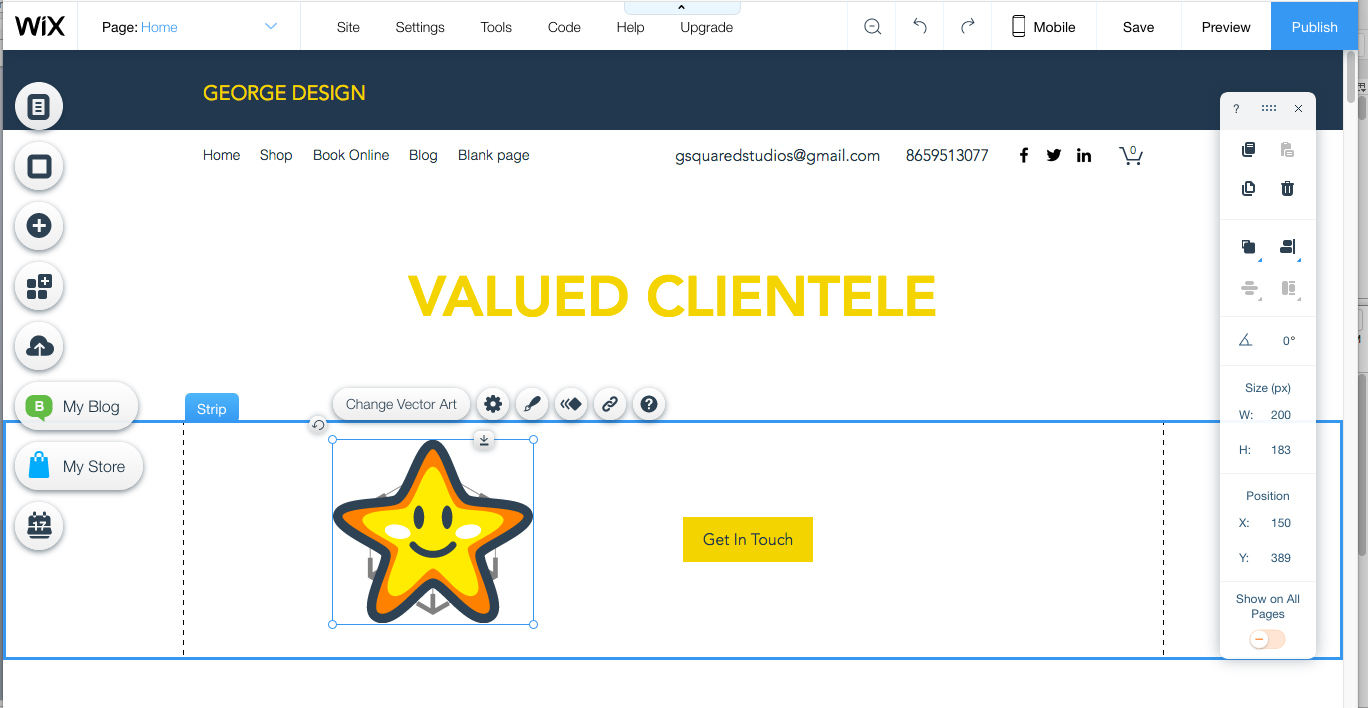
Task: Add an animation to the vector art
Action: pos(571,404)
